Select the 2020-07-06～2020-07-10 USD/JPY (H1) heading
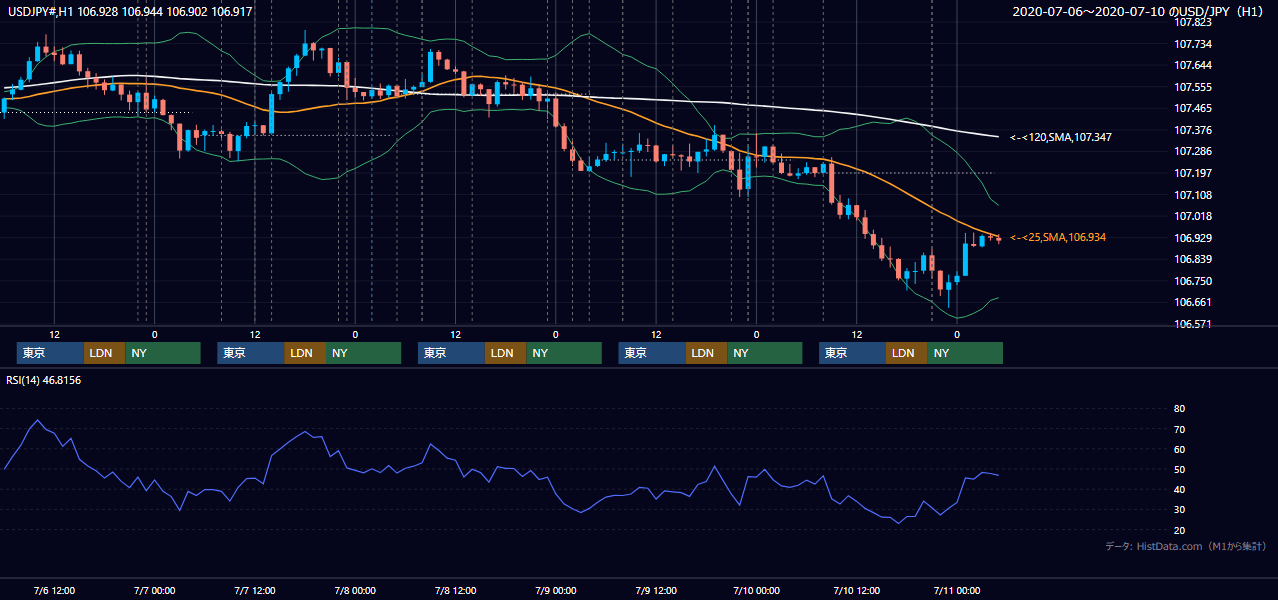Screen dimensions: 1278x600 point(1140,12)
